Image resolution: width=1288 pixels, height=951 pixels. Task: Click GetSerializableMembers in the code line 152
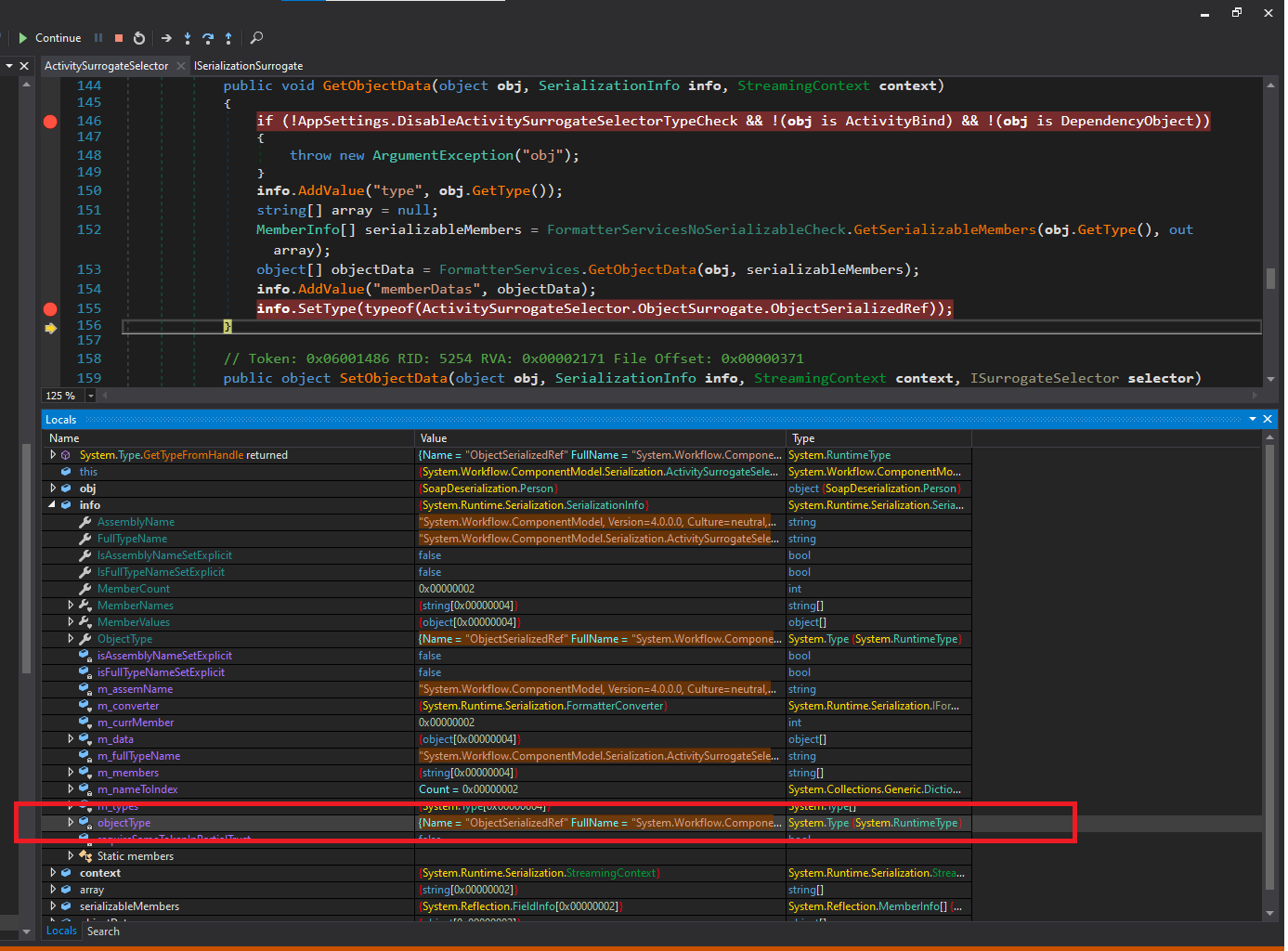(x=944, y=229)
